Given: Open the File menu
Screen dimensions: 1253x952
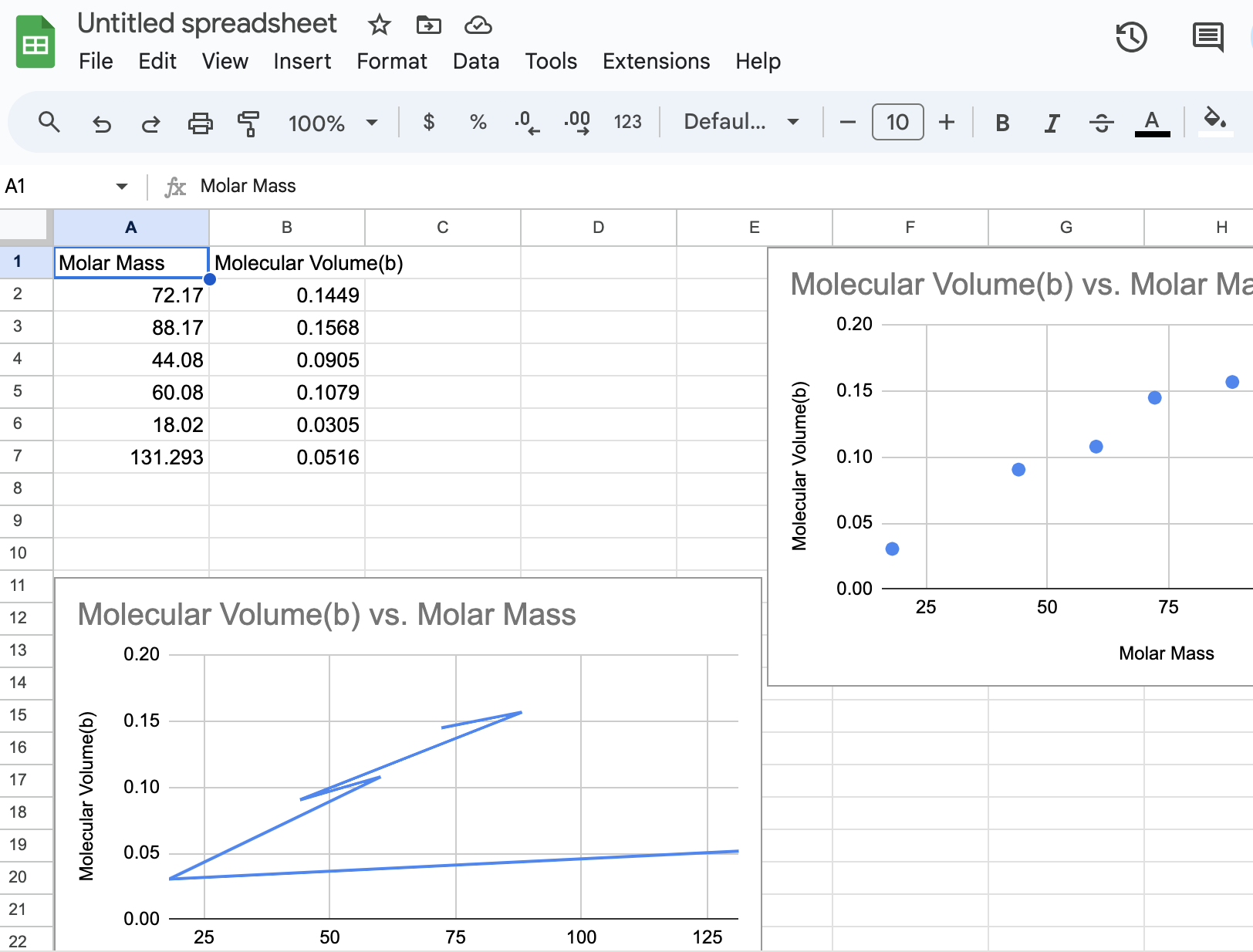Looking at the screenshot, I should click(x=96, y=61).
